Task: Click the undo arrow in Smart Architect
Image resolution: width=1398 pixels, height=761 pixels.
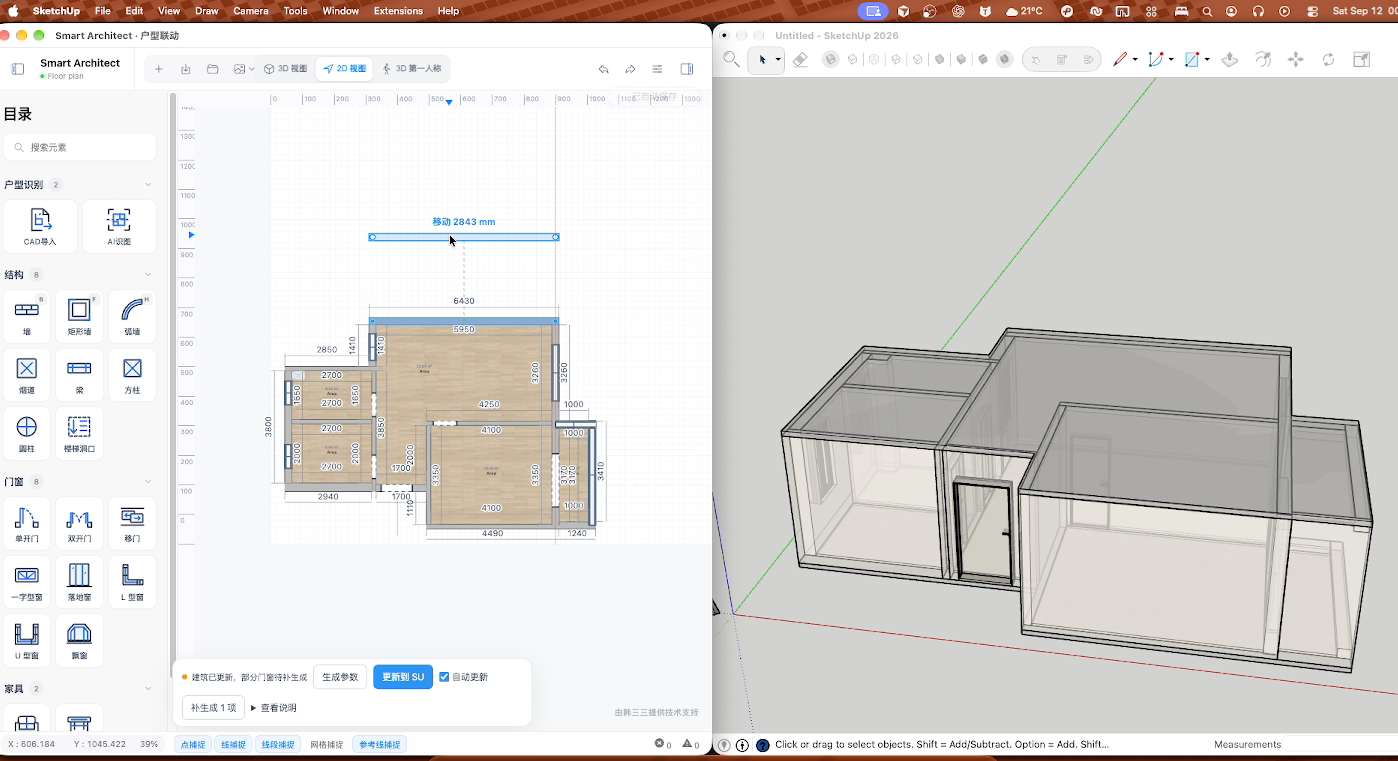Action: tap(603, 69)
